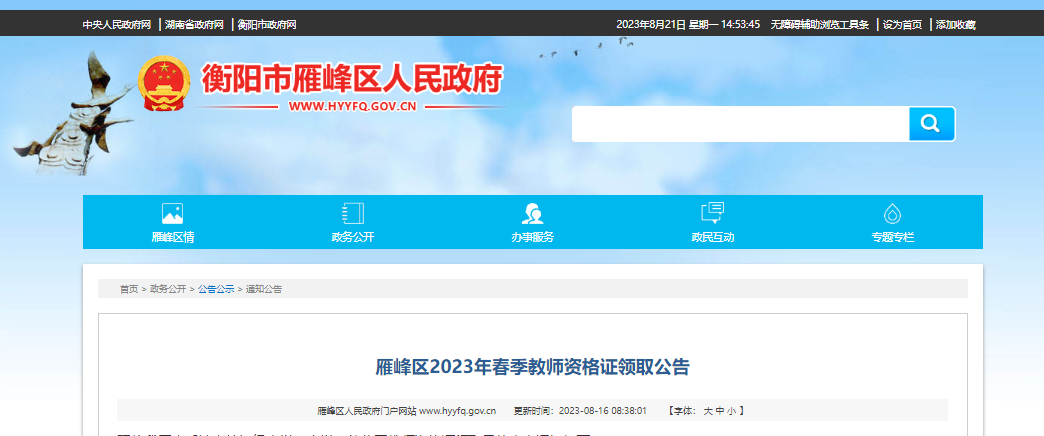Go to 衡阳市政府网 link
1044x436 pixels.
pos(267,24)
